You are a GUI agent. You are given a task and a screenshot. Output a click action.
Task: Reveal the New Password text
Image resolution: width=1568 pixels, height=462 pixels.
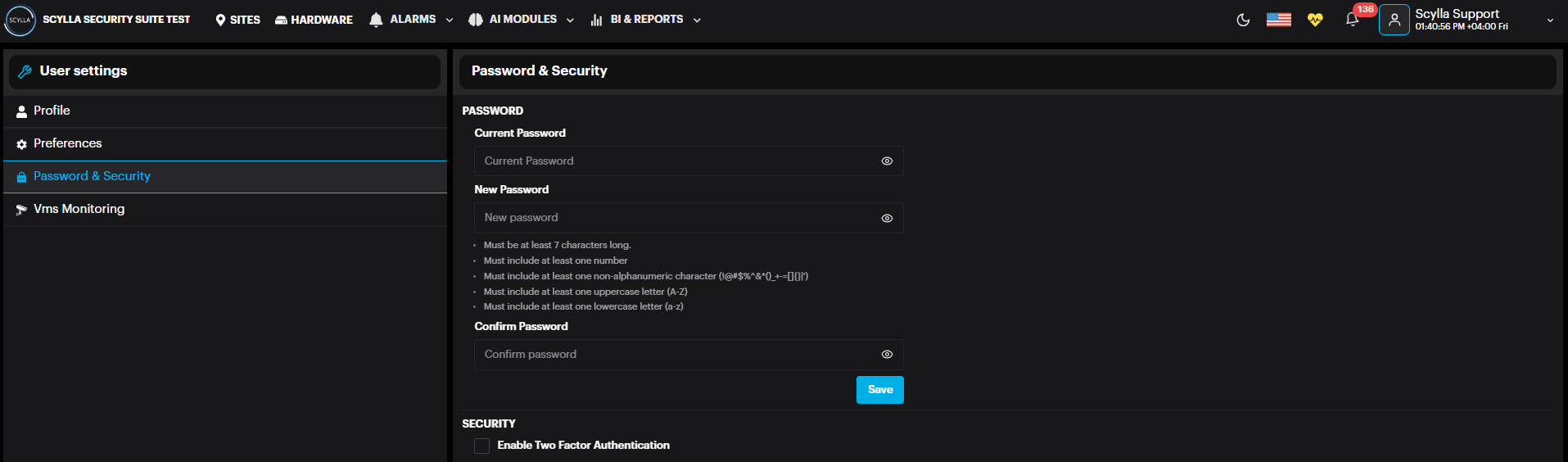coord(887,219)
